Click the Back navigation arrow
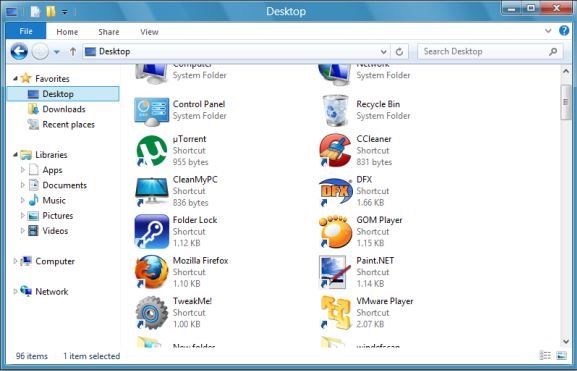 (19, 51)
